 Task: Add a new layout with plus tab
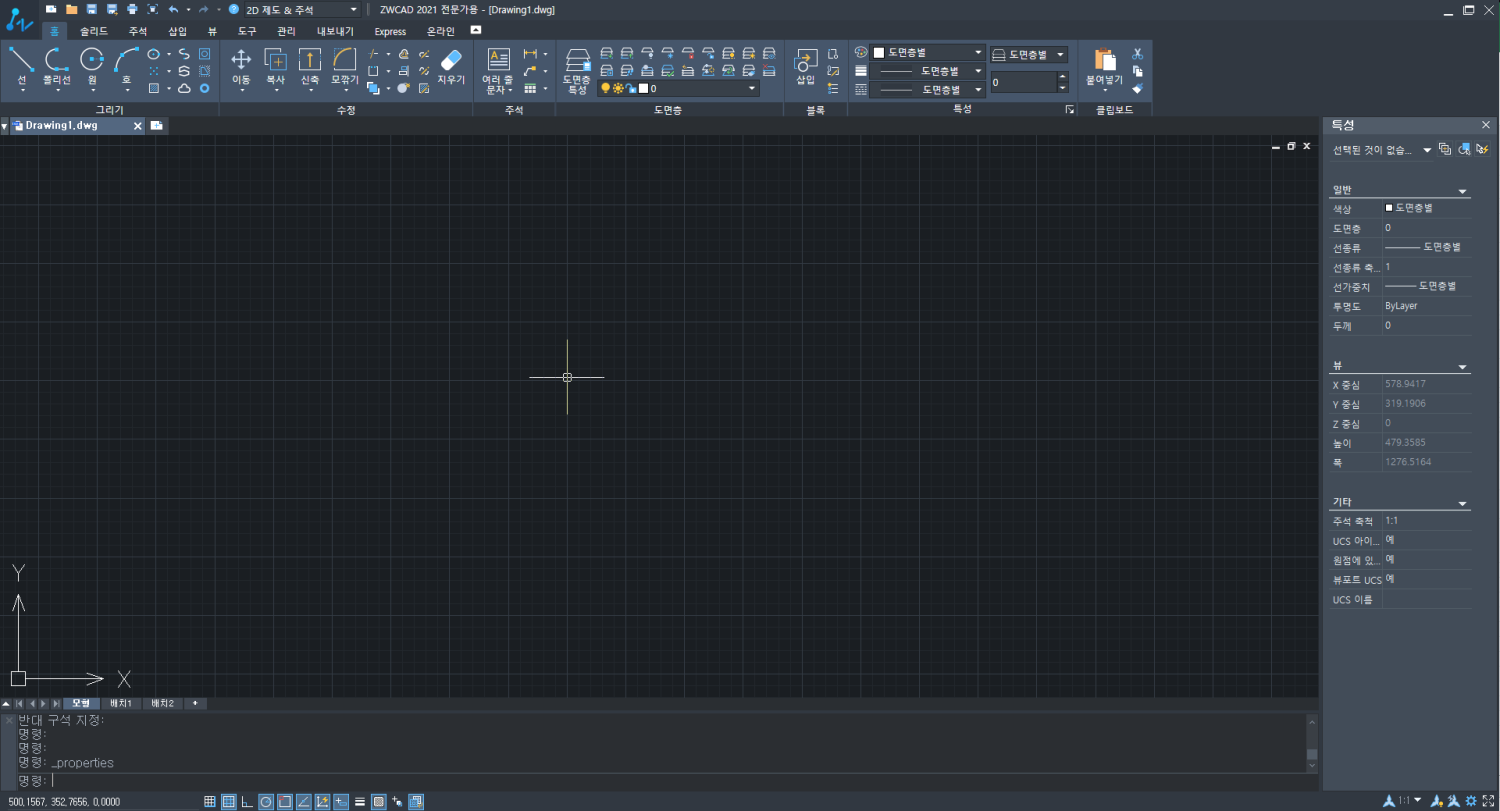click(195, 703)
